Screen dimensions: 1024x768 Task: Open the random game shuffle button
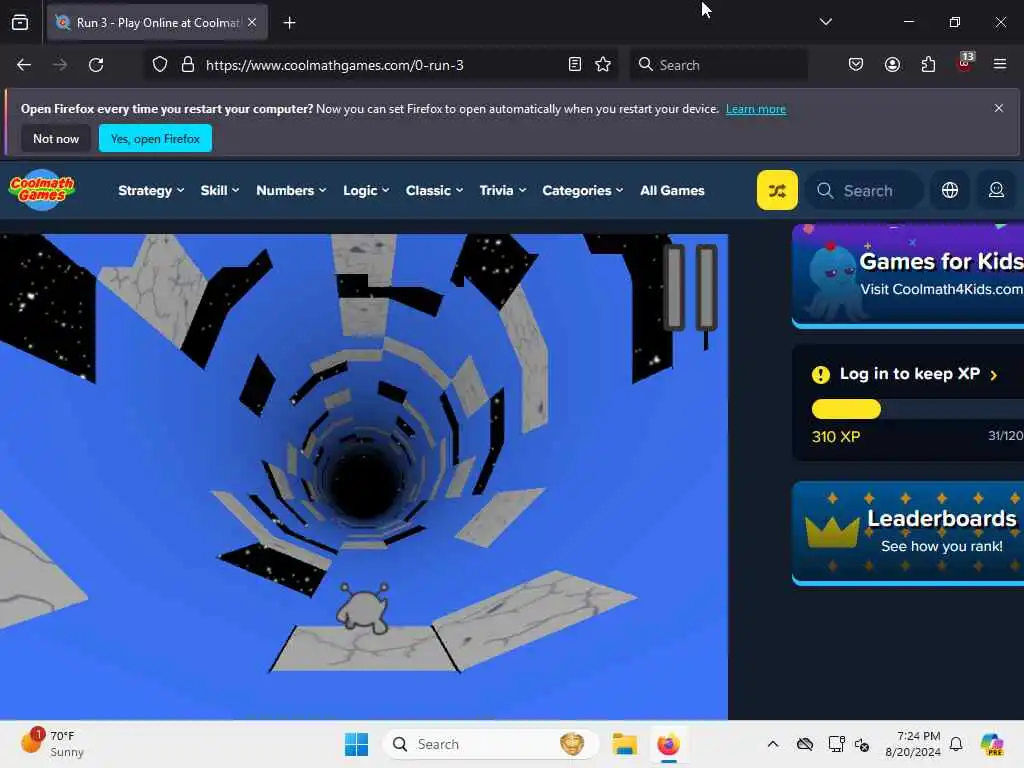(776, 190)
